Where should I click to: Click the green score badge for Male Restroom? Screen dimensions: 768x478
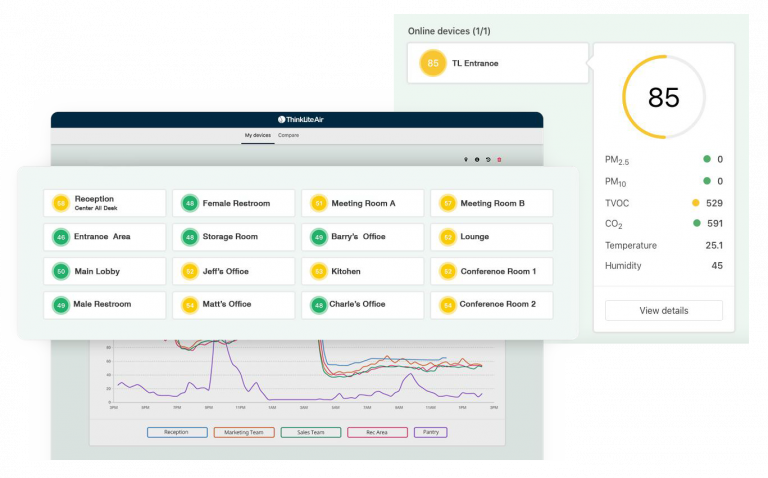pyautogui.click(x=61, y=305)
